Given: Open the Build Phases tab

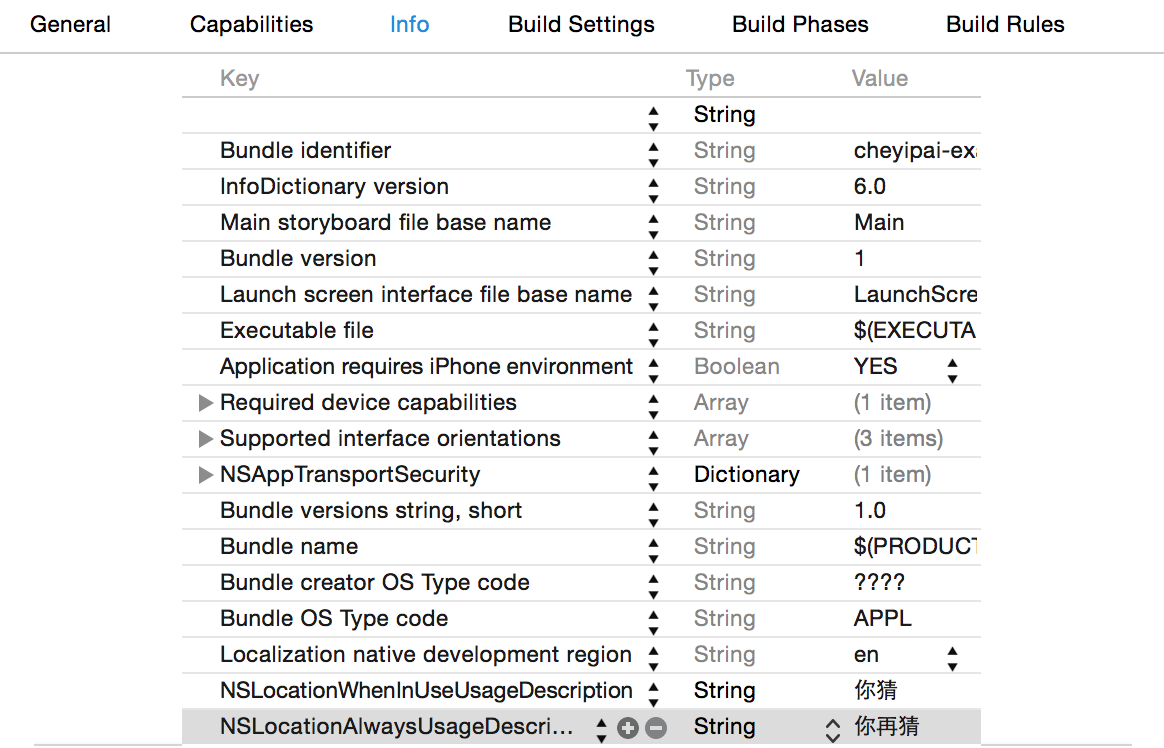Looking at the screenshot, I should 800,25.
